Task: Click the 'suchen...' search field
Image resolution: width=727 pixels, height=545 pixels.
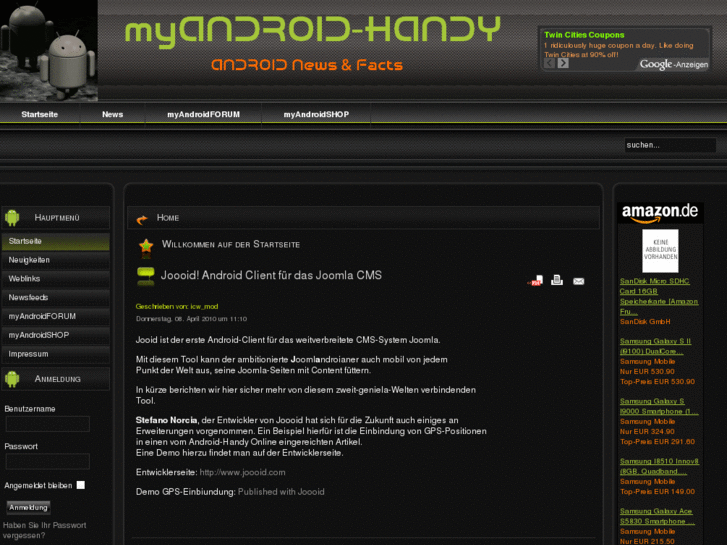Action: tap(670, 145)
